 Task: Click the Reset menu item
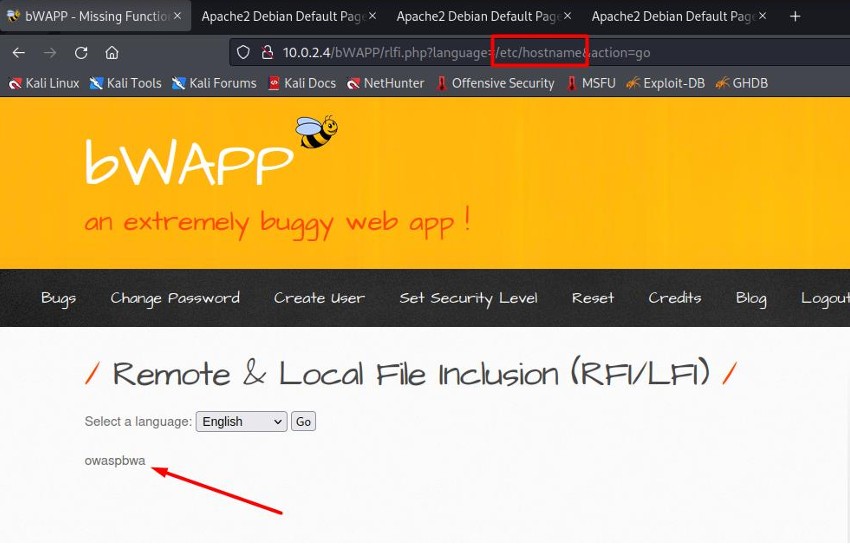coord(593,298)
